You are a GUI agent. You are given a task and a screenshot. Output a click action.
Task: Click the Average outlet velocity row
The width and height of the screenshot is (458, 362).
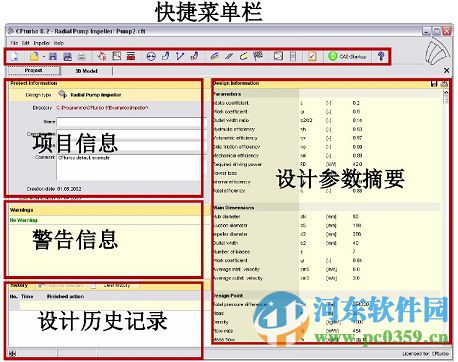tap(327, 278)
